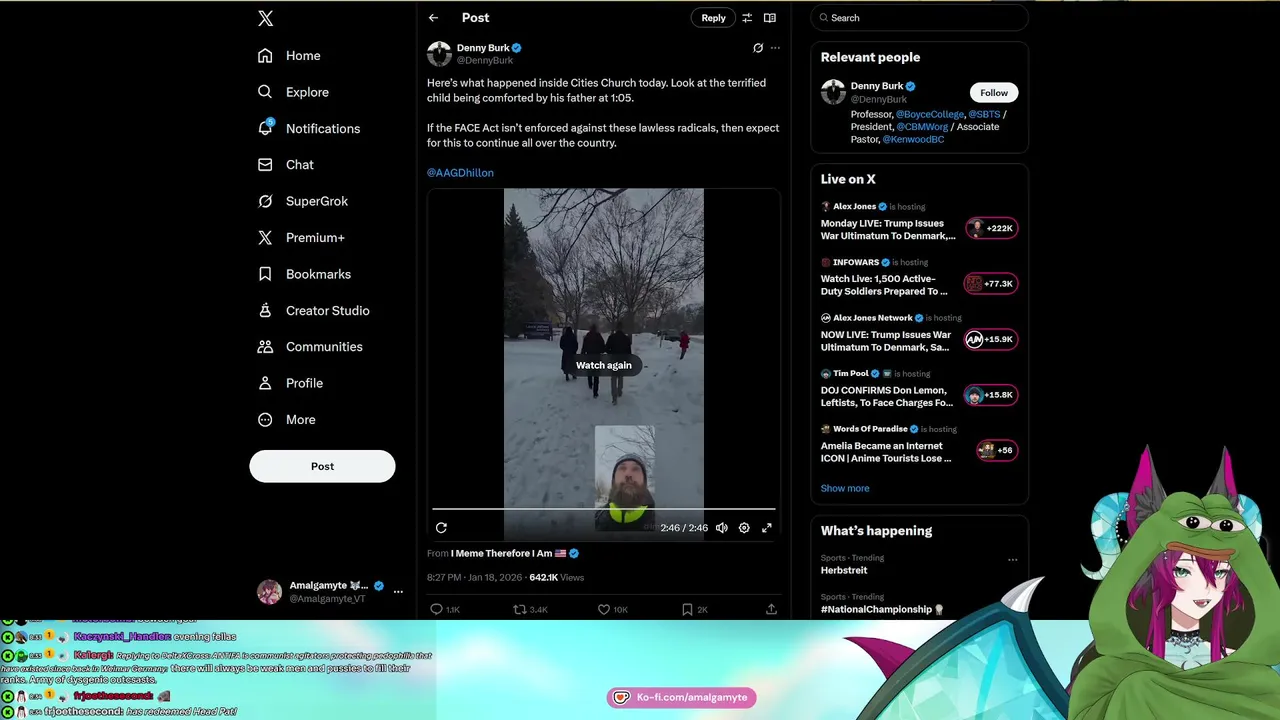Click the video replay icon
This screenshot has height=720, width=1280.
(x=441, y=528)
